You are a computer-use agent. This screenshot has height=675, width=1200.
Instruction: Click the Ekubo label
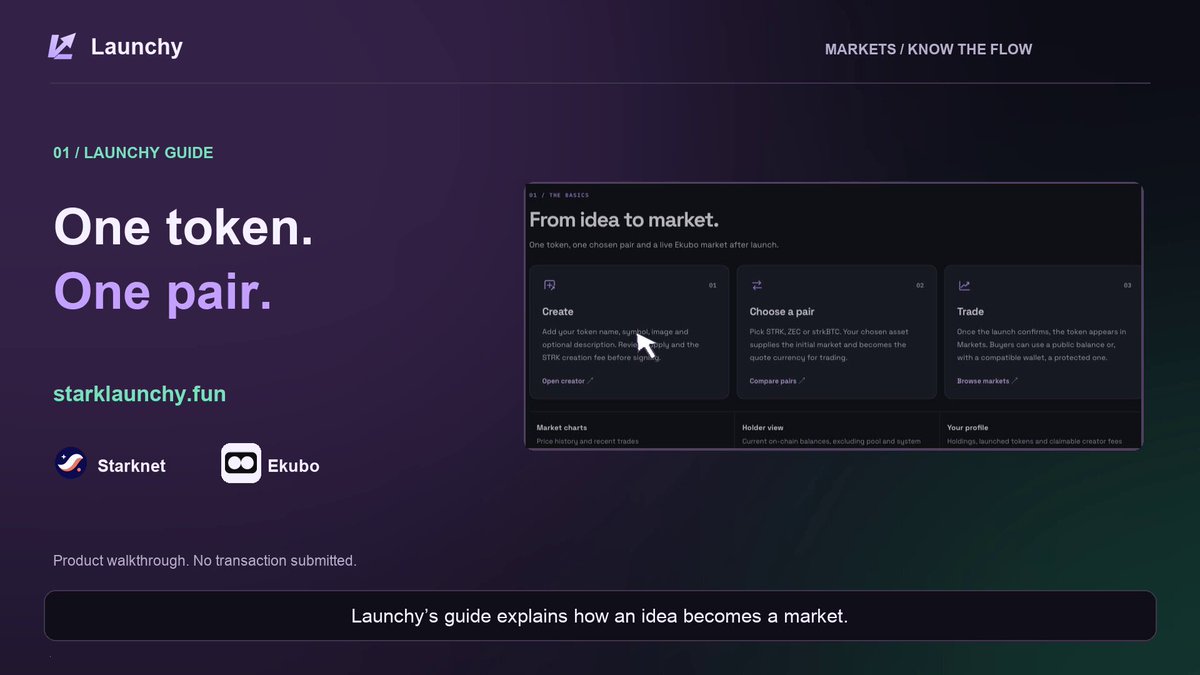click(294, 466)
